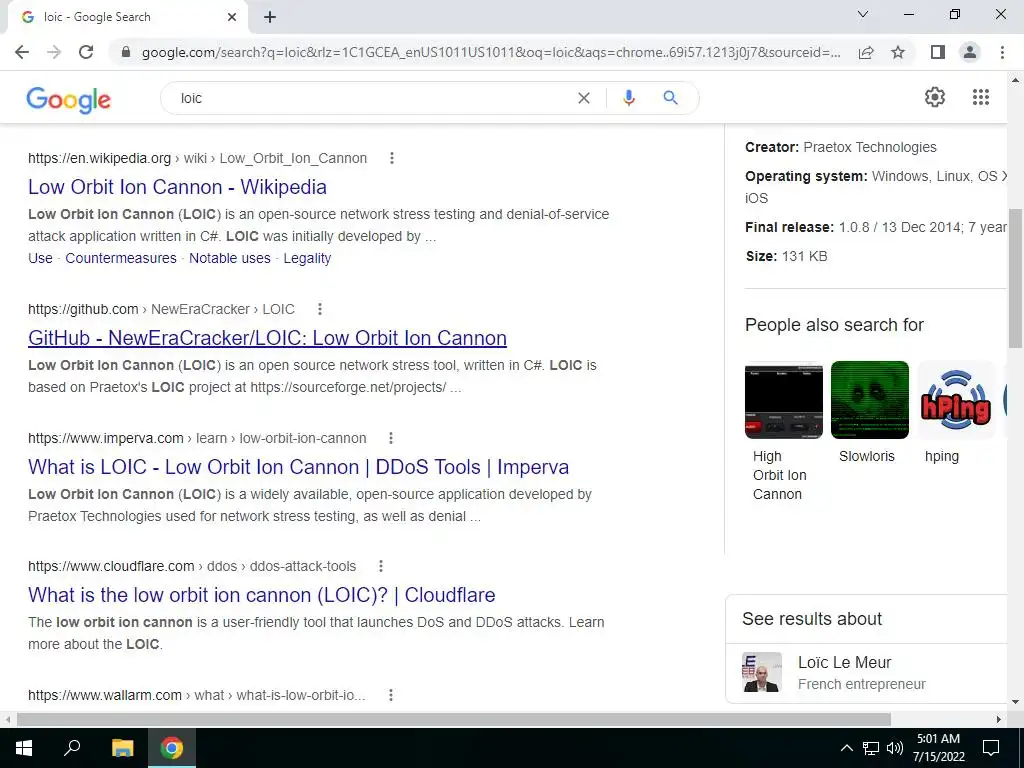Open the taskbar clock showing 5:01 AM
This screenshot has height=768, width=1024.
click(x=938, y=748)
